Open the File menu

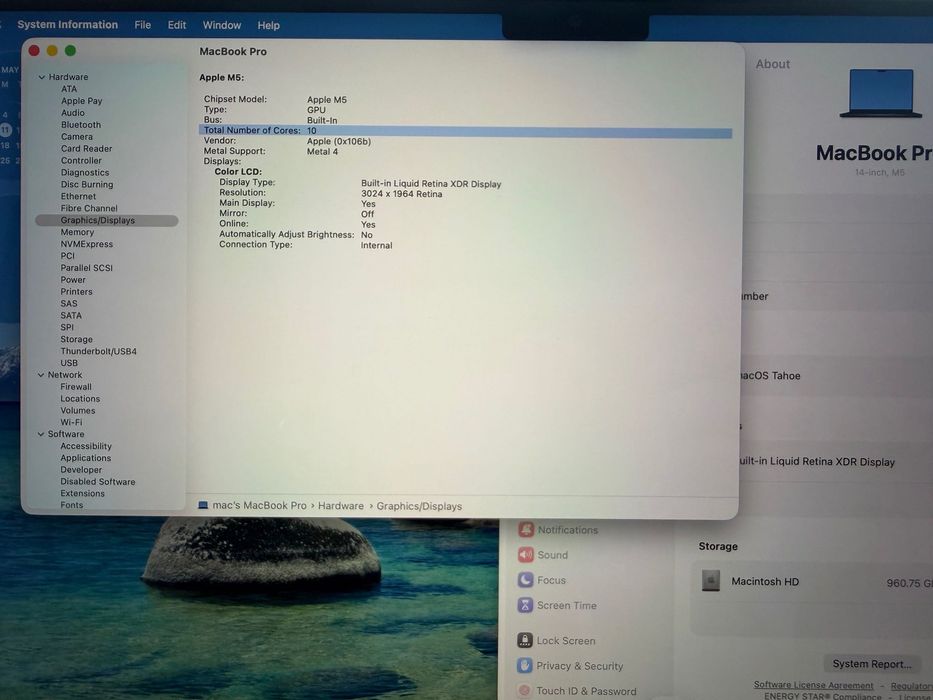(x=142, y=25)
